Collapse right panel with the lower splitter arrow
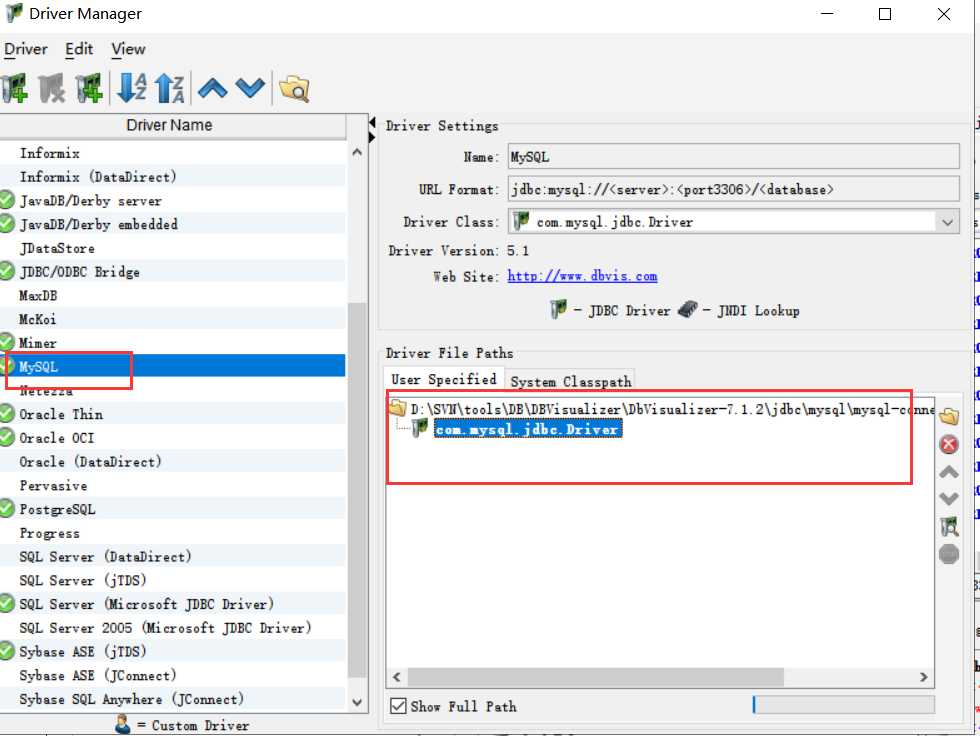This screenshot has width=980, height=736. [372, 136]
